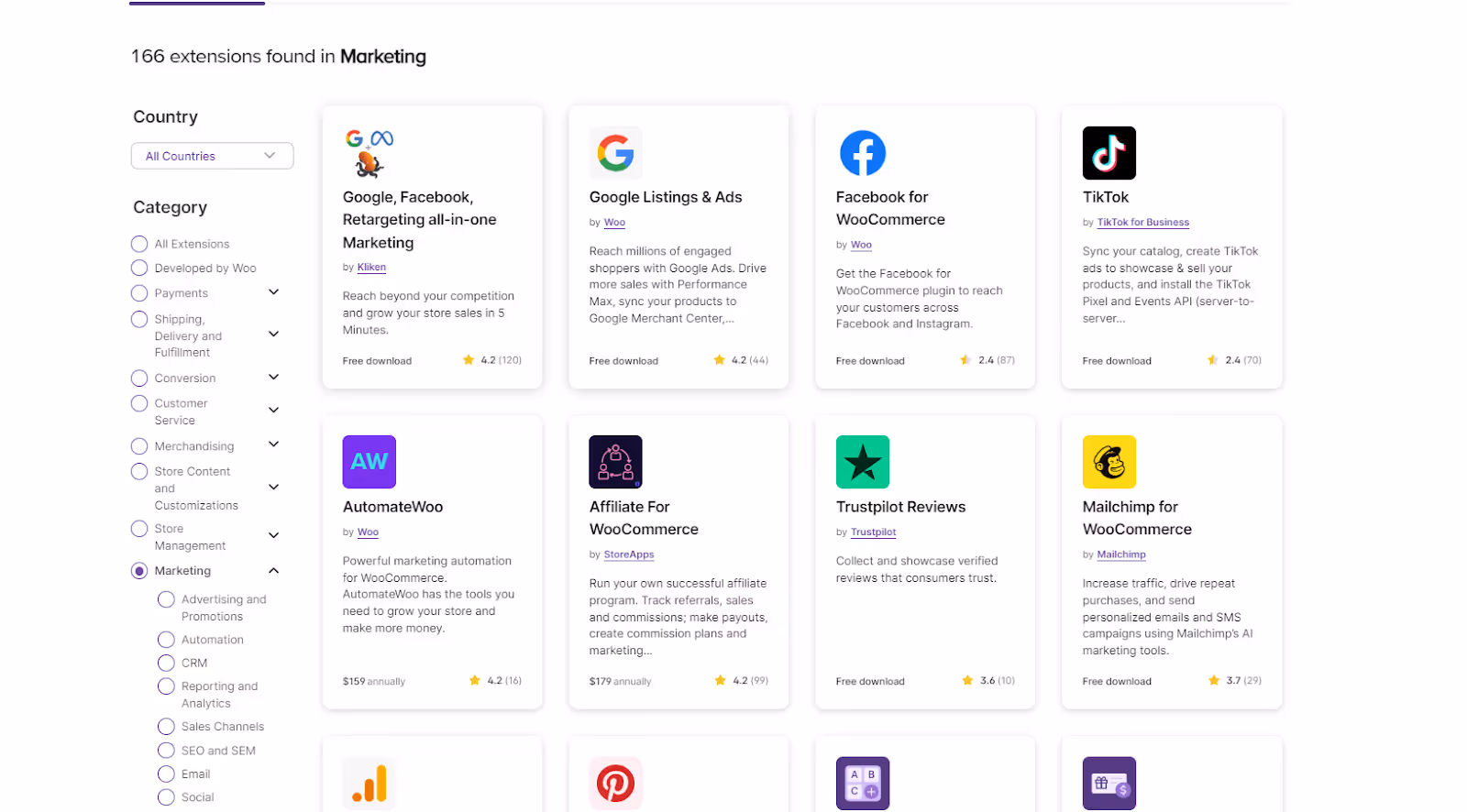Viewport: 1467px width, 812px height.
Task: Click the Kliken publisher link
Action: click(x=371, y=267)
